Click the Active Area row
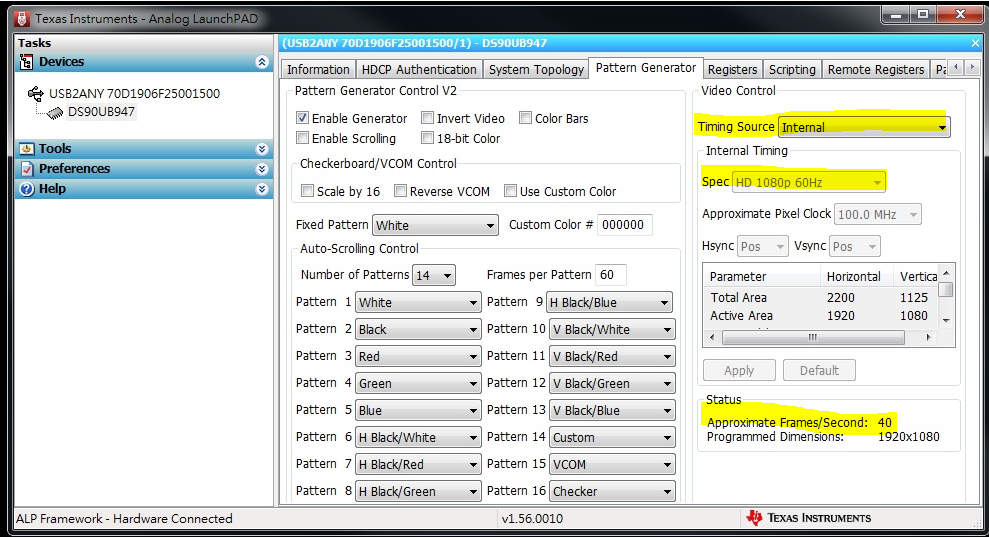989x537 pixels. 821,316
